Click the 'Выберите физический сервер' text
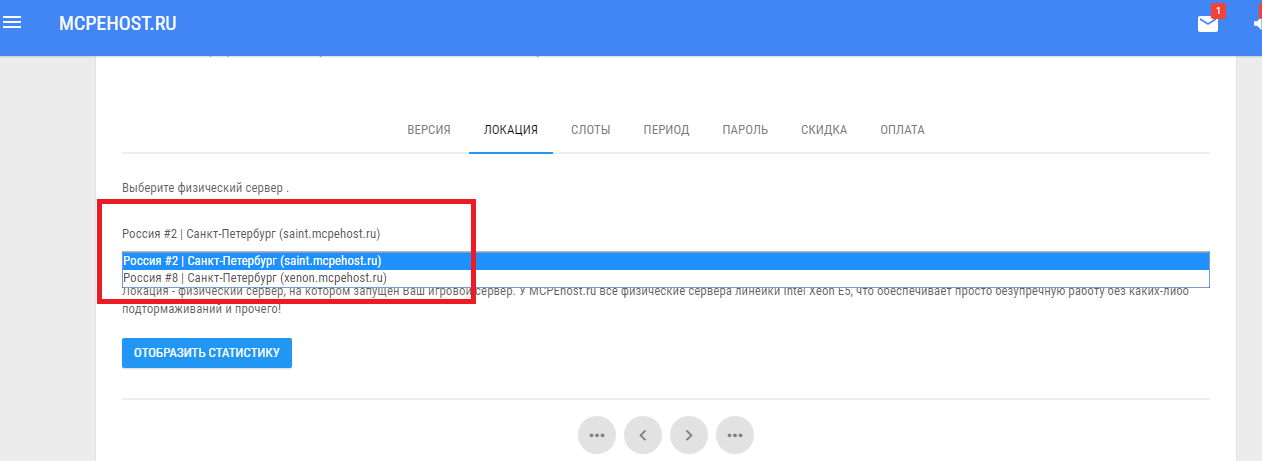 click(205, 188)
